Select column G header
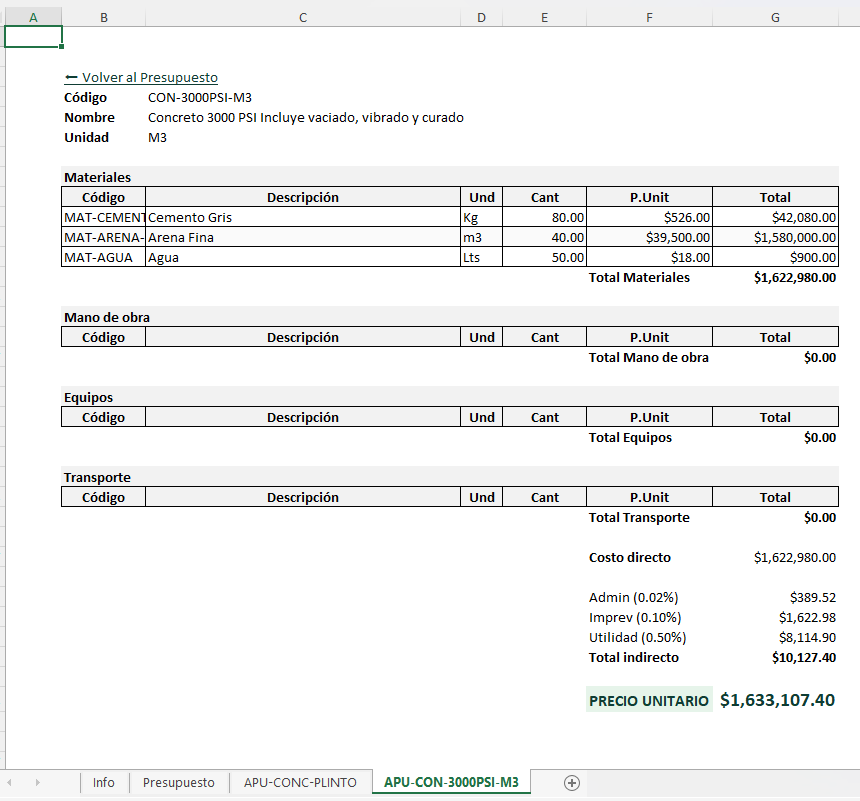The image size is (860, 801). click(775, 18)
